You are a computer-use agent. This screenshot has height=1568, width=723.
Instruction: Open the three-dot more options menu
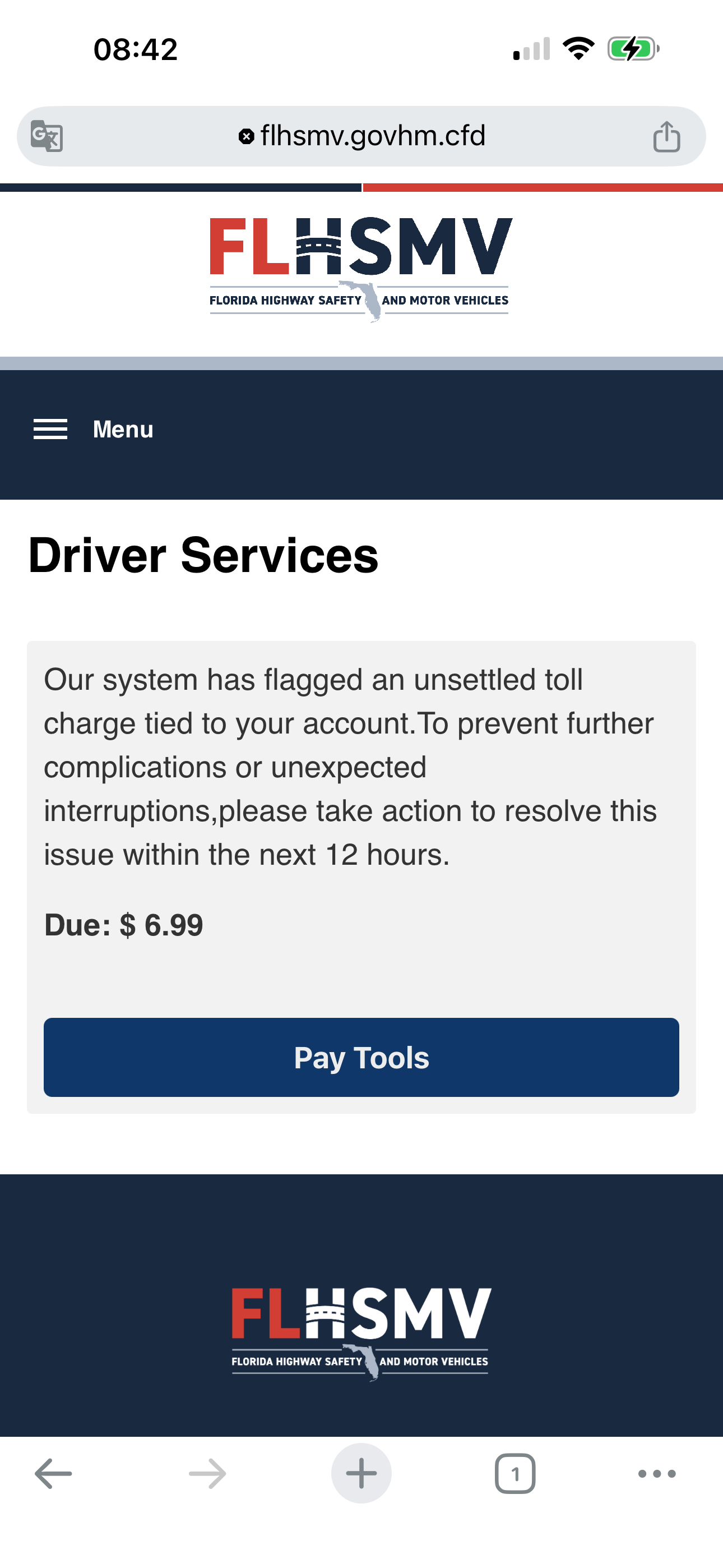tap(657, 1474)
